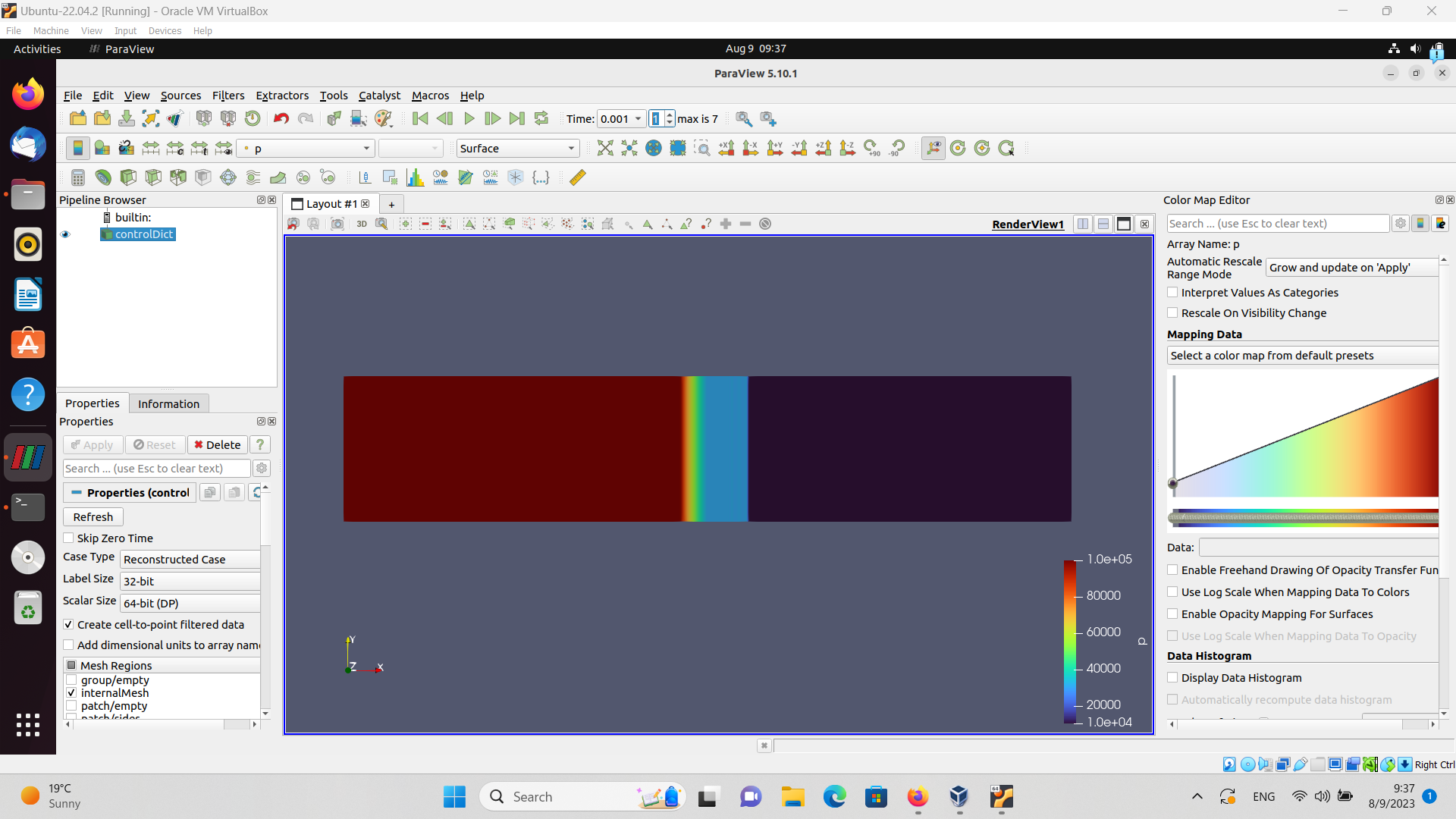
Task: Open the Surface representation dropdown
Action: point(518,149)
